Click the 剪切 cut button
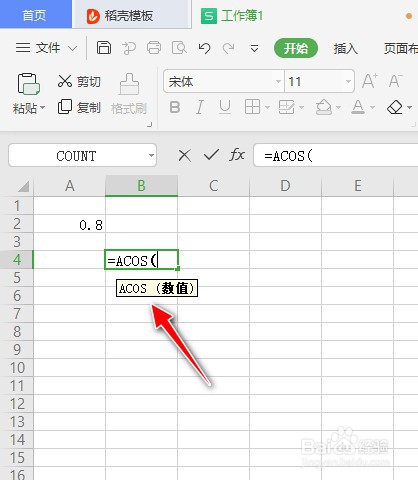Image resolution: width=418 pixels, height=480 pixels. [x=79, y=81]
